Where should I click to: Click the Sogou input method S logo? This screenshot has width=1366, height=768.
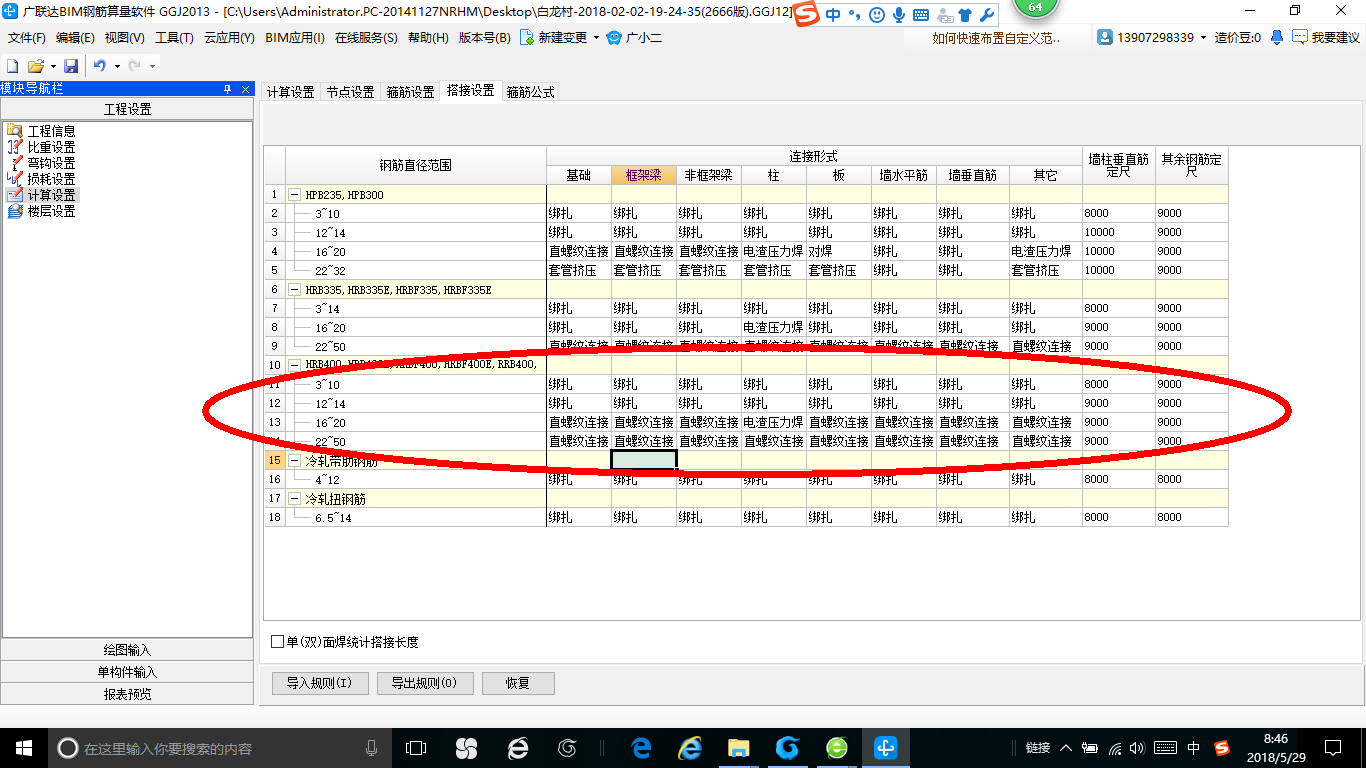point(808,15)
